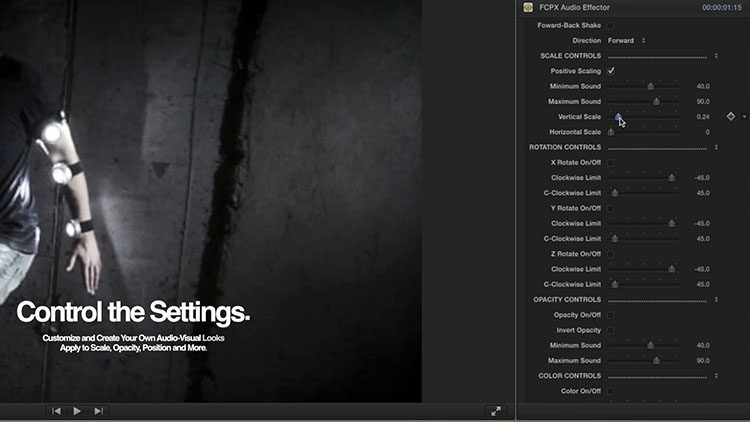This screenshot has width=750, height=422.
Task: Turn on Color On/Off checkbox
Action: [x=611, y=391]
